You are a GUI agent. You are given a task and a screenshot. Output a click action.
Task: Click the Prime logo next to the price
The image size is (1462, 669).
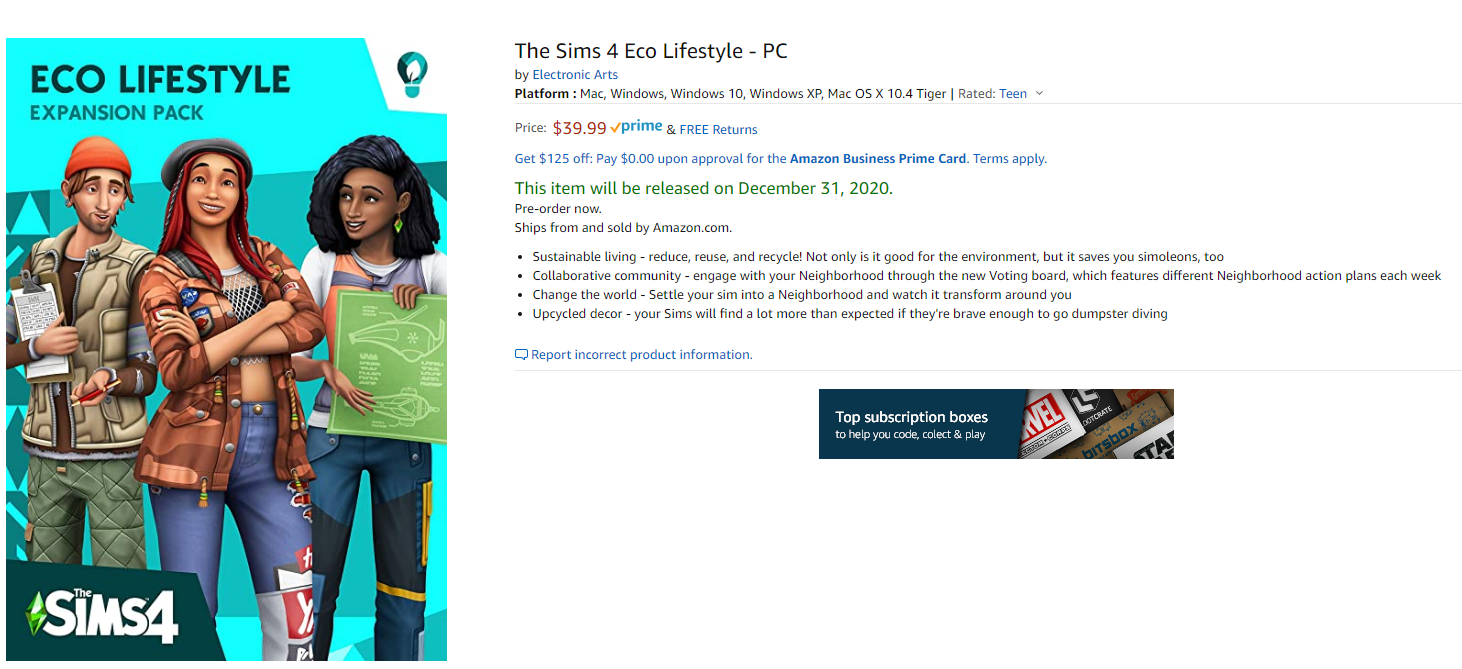point(637,127)
